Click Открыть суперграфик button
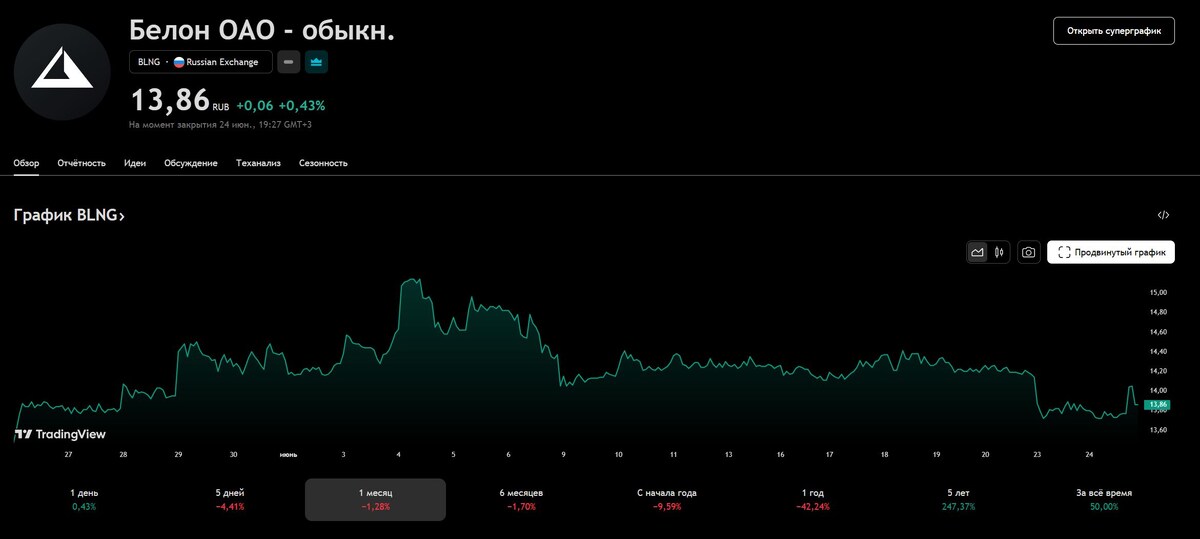 point(1114,31)
